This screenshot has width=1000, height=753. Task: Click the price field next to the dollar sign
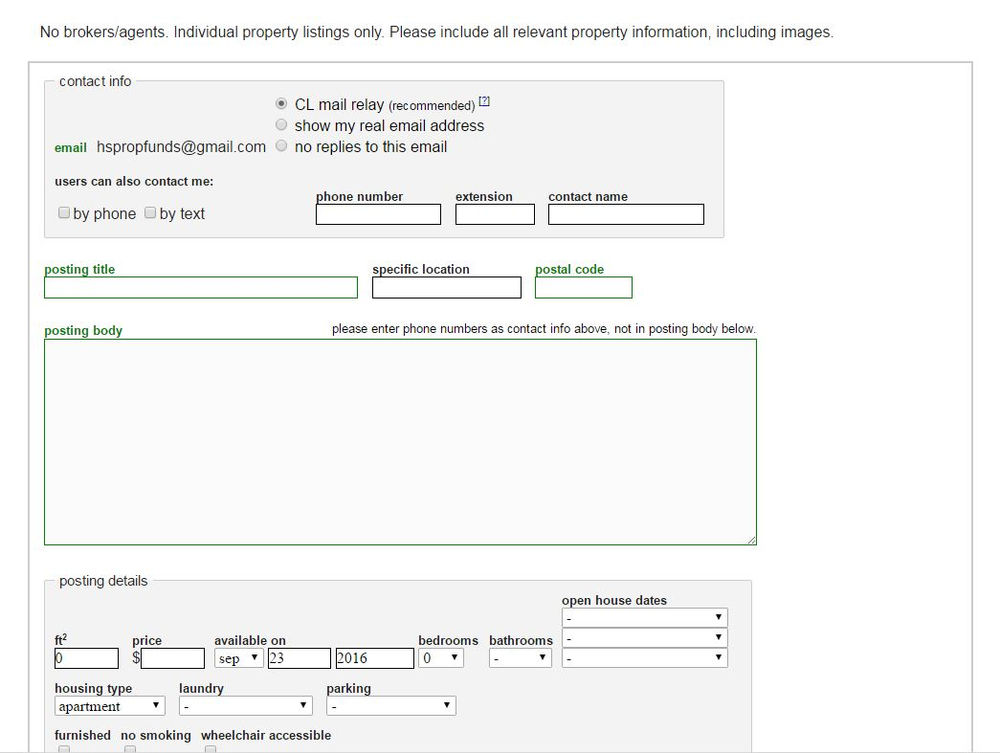[x=171, y=657]
